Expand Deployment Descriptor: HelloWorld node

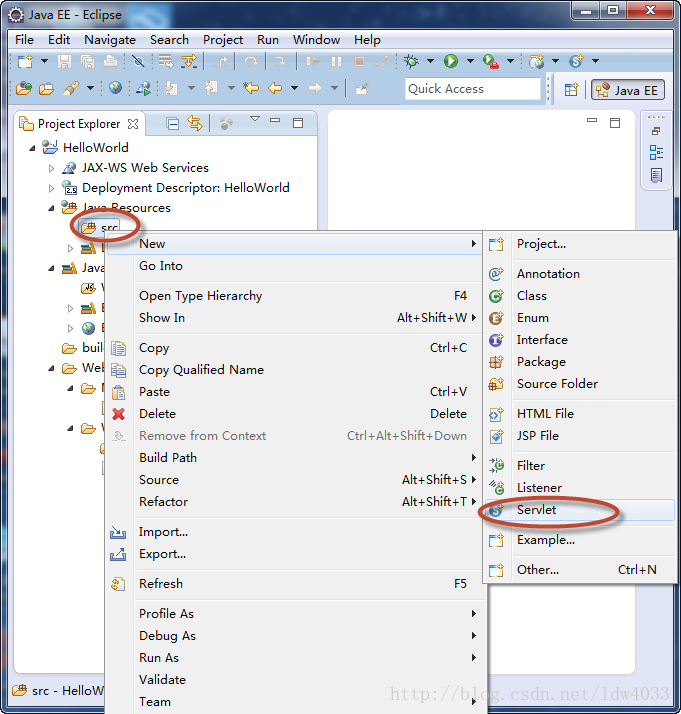coord(51,189)
